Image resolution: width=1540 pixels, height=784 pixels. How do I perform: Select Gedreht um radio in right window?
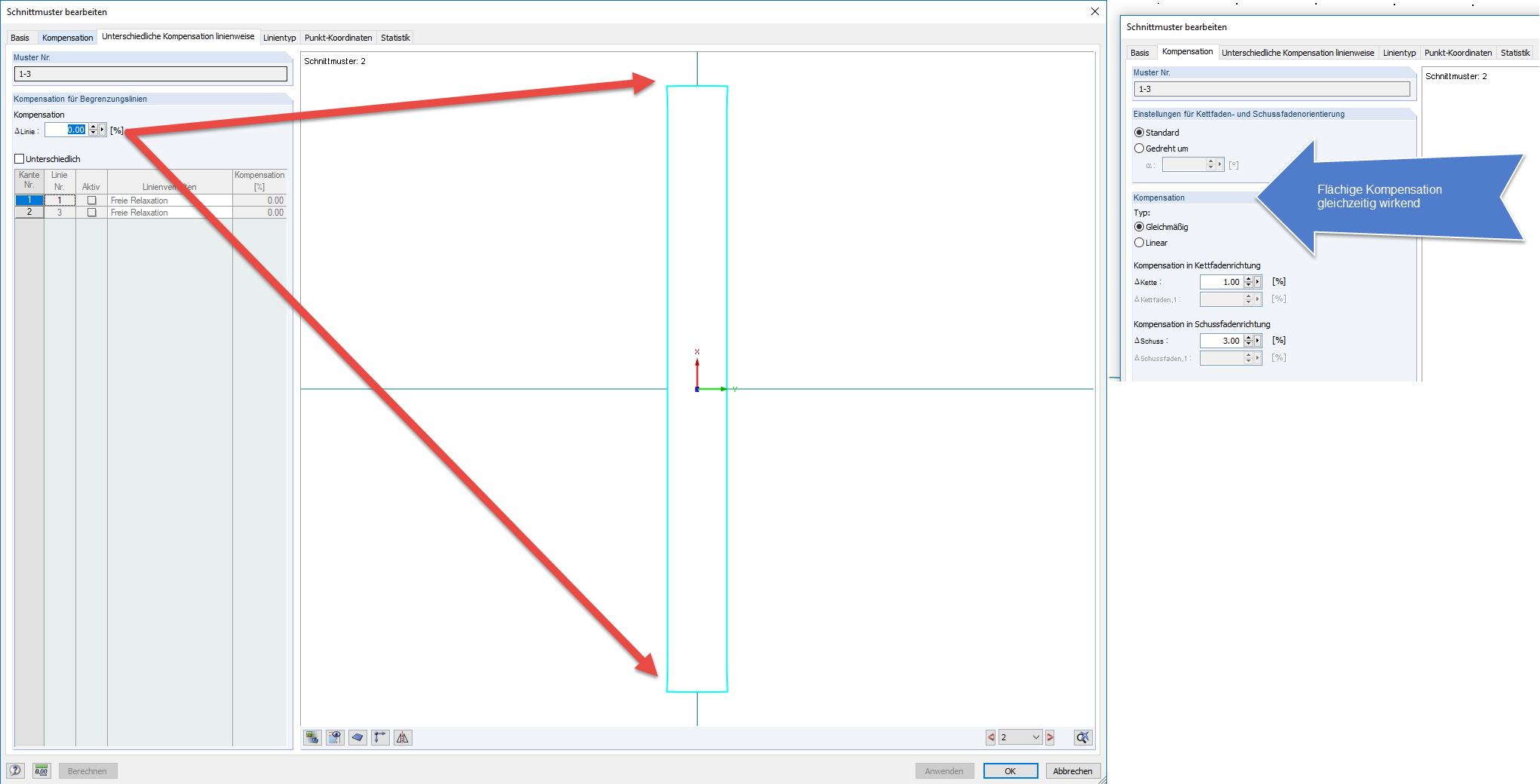click(x=1139, y=149)
